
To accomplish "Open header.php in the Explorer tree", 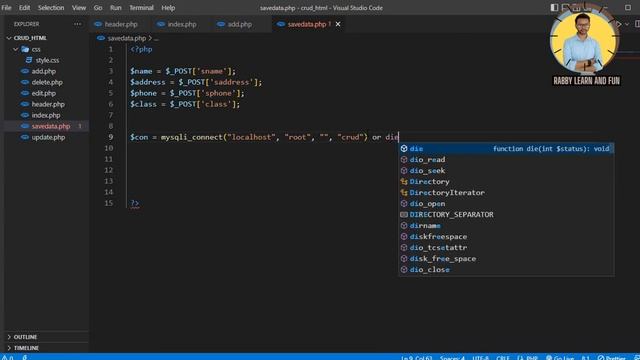I will [x=48, y=104].
